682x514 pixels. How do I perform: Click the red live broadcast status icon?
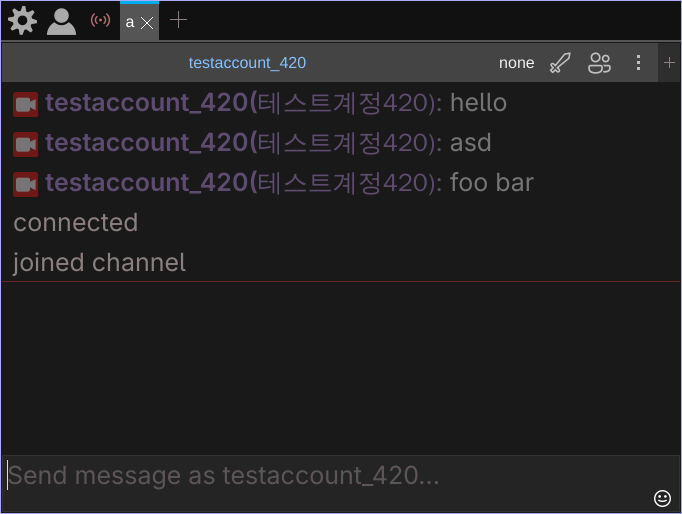pos(100,20)
